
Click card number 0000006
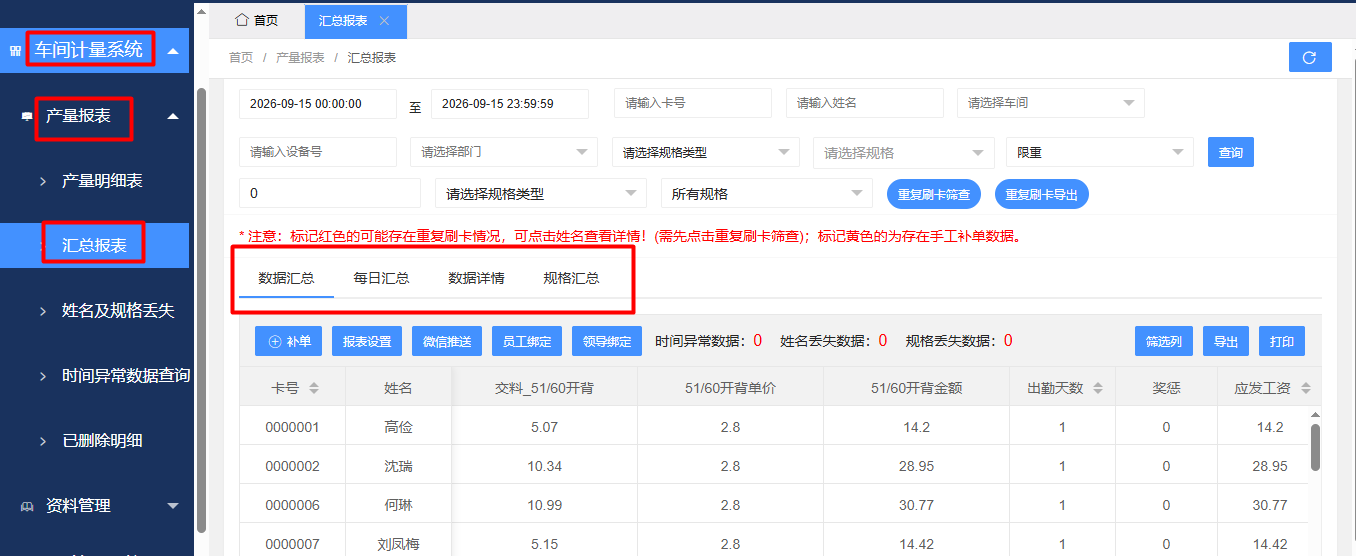[292, 505]
